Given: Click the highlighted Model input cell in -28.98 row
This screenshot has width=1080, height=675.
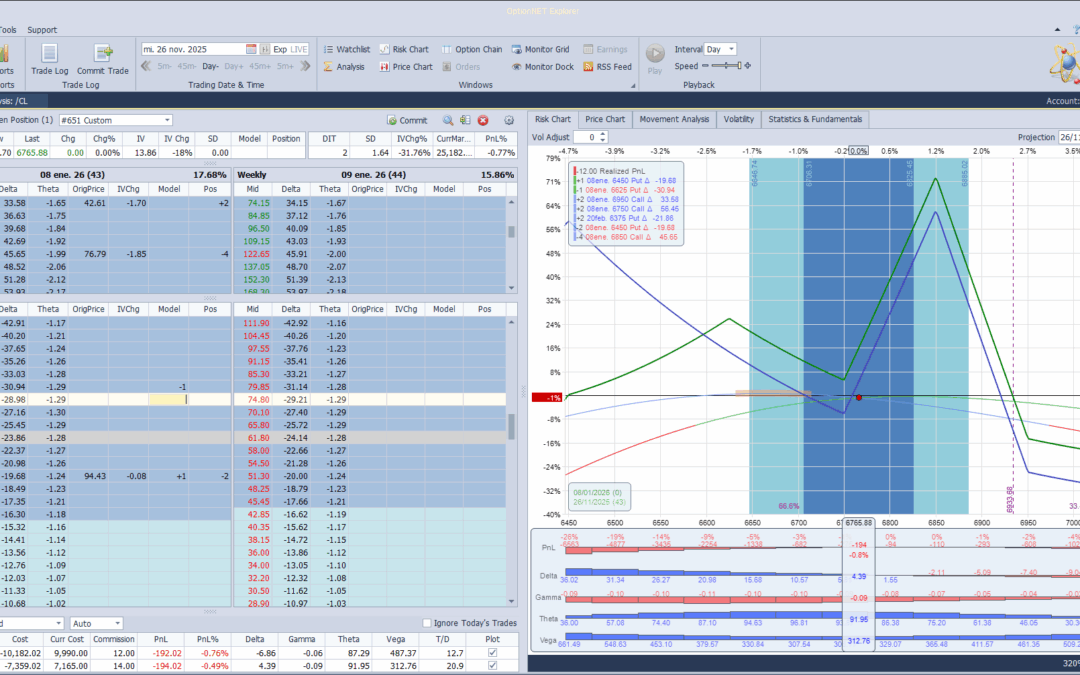Looking at the screenshot, I should point(169,399).
